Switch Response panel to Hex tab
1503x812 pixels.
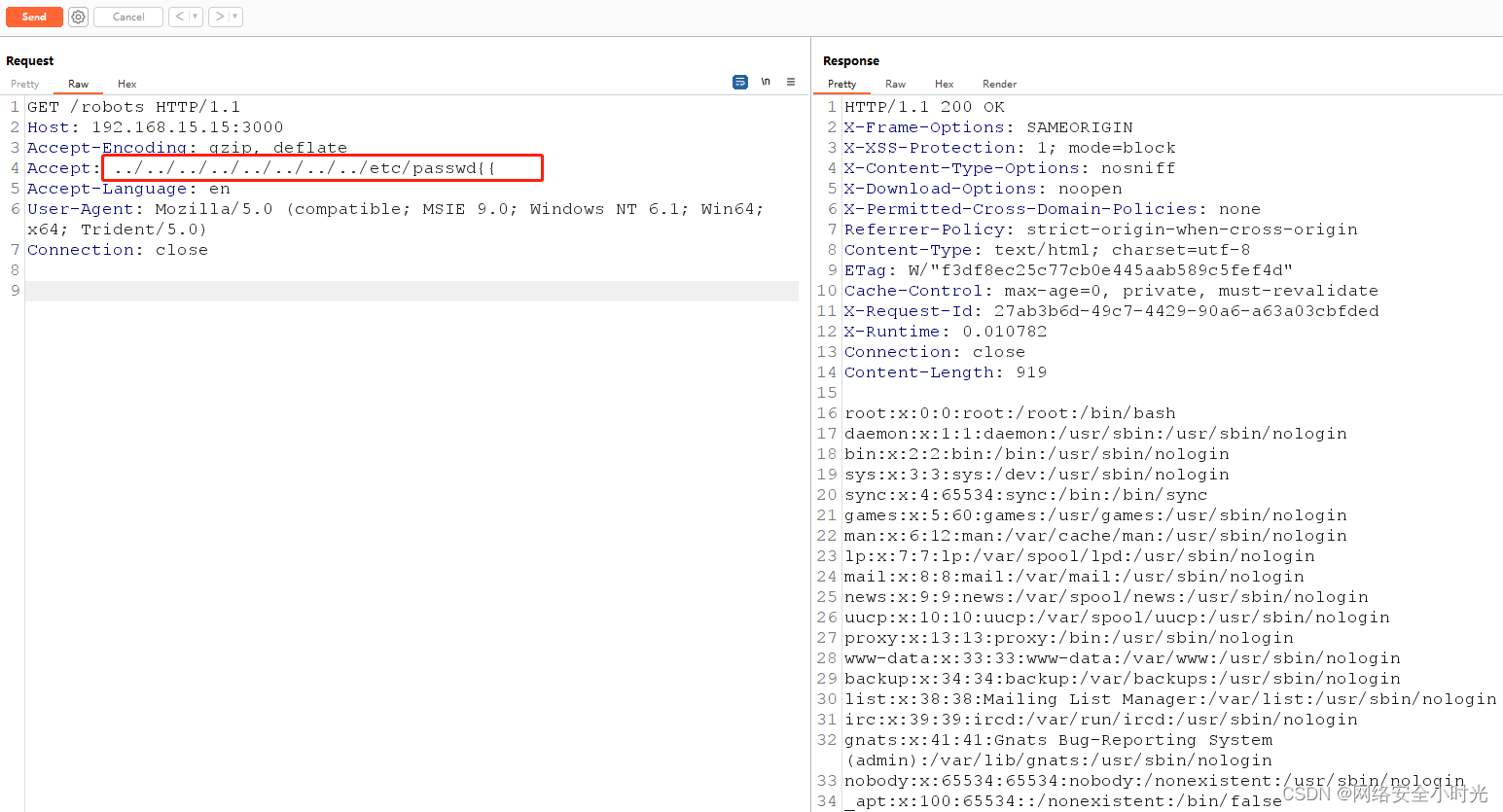click(x=945, y=85)
